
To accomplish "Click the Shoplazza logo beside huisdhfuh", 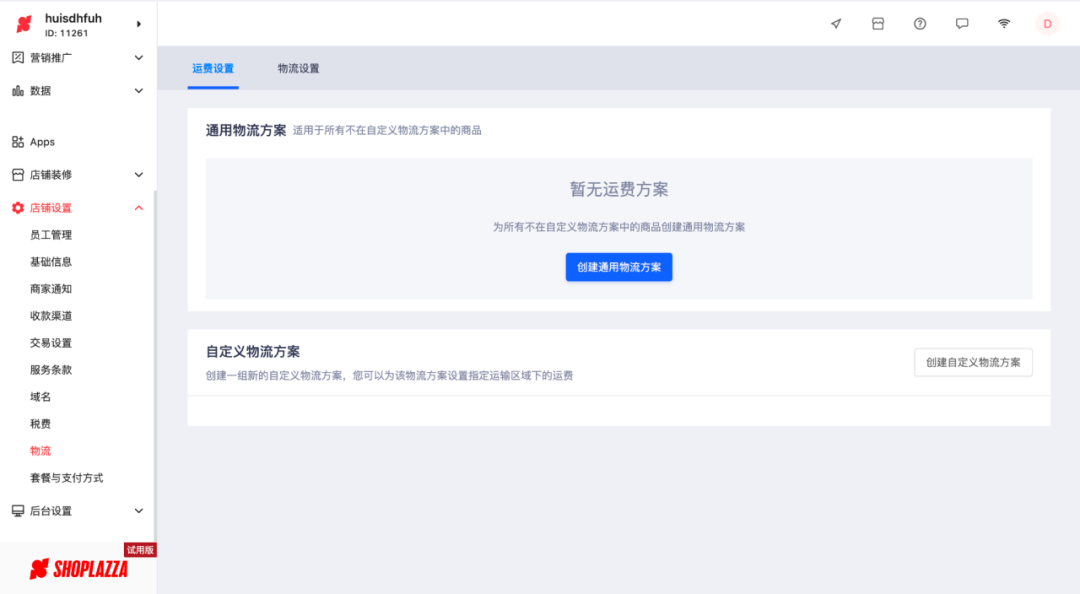I will pos(24,24).
